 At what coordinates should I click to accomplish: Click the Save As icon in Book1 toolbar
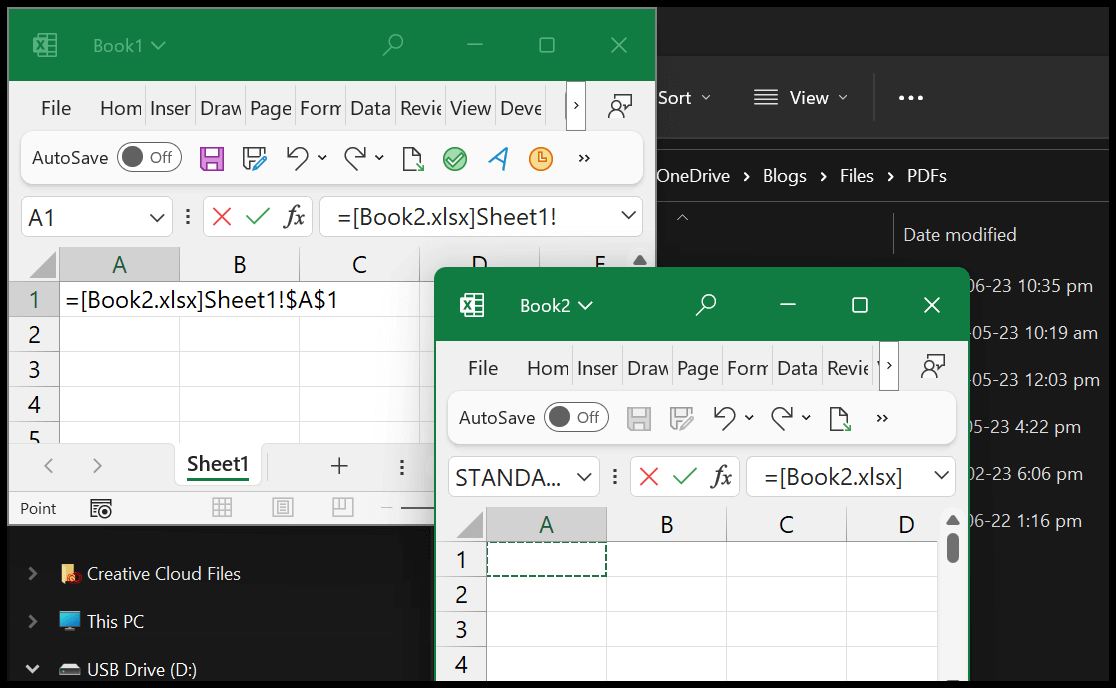pos(254,159)
